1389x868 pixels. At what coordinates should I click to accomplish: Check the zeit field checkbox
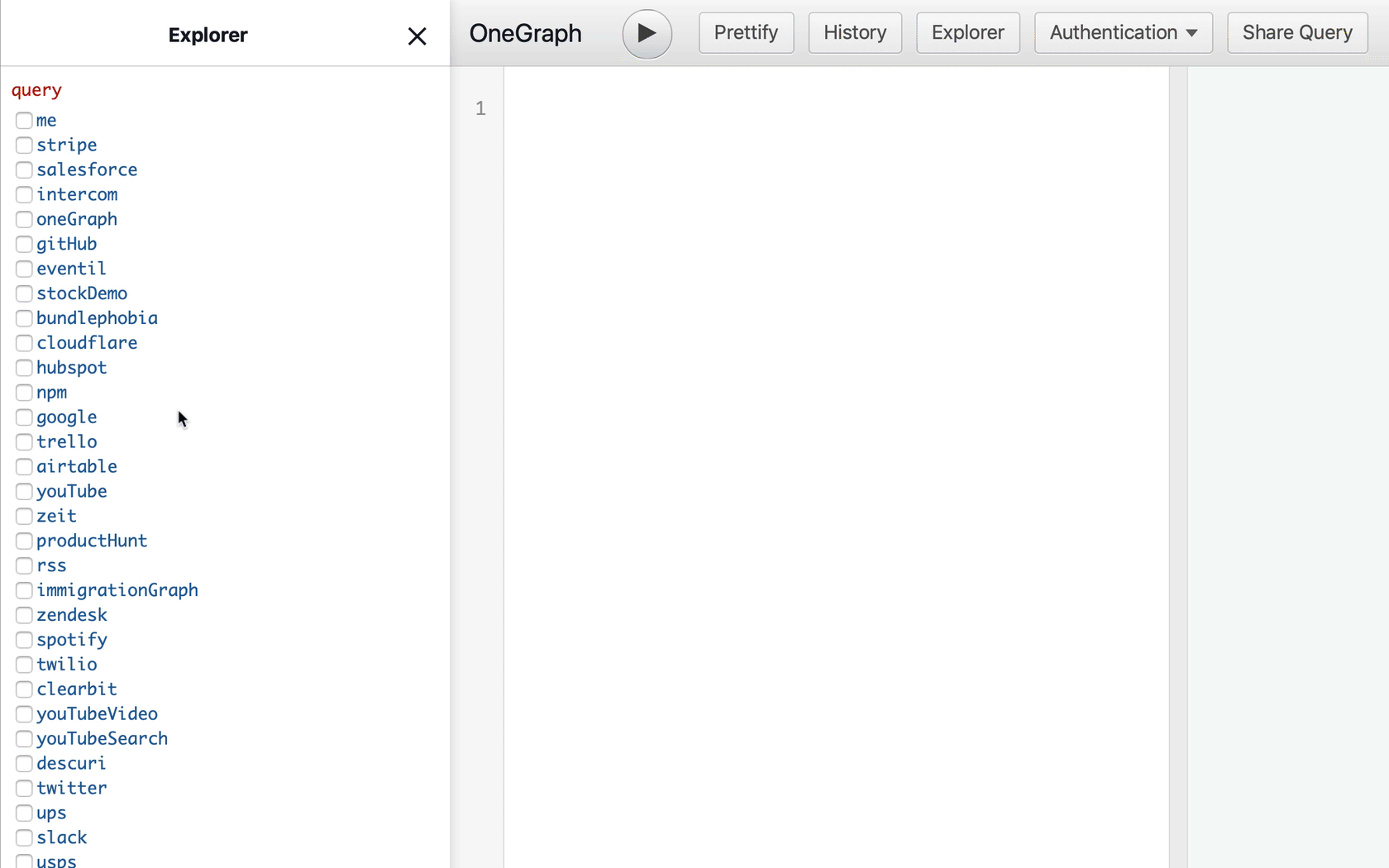tap(24, 517)
